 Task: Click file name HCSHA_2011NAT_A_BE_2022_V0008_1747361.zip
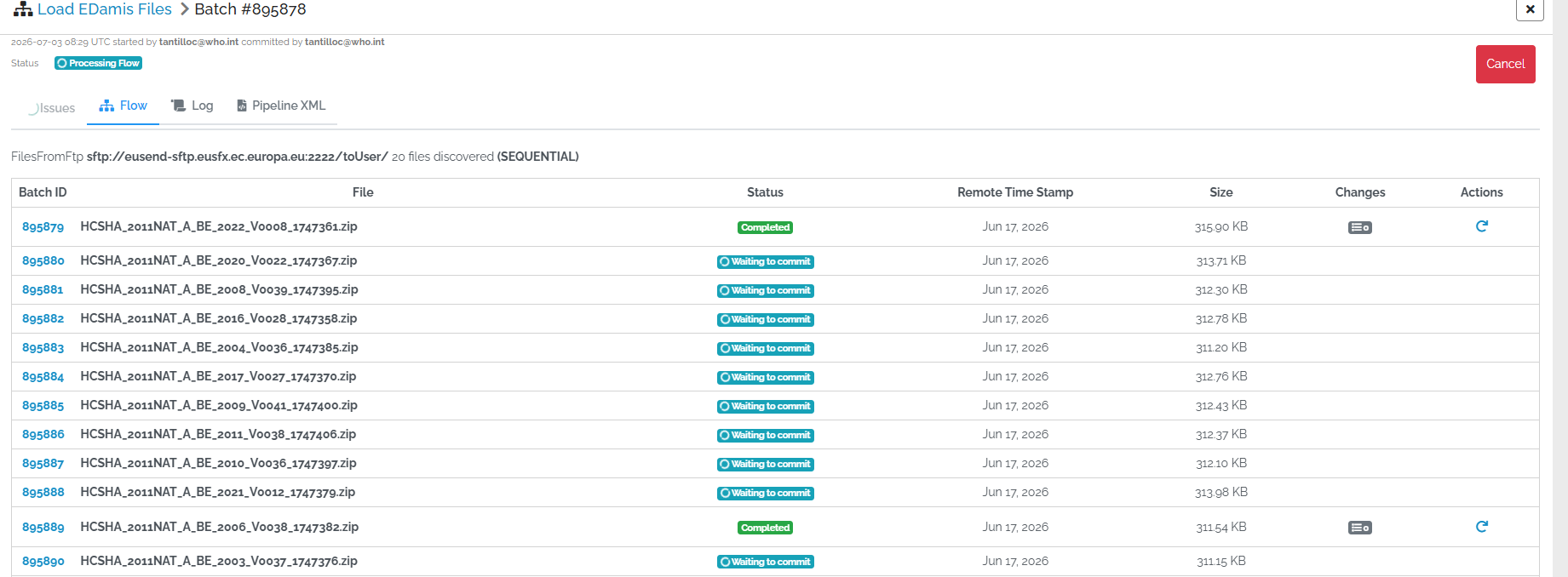point(219,226)
